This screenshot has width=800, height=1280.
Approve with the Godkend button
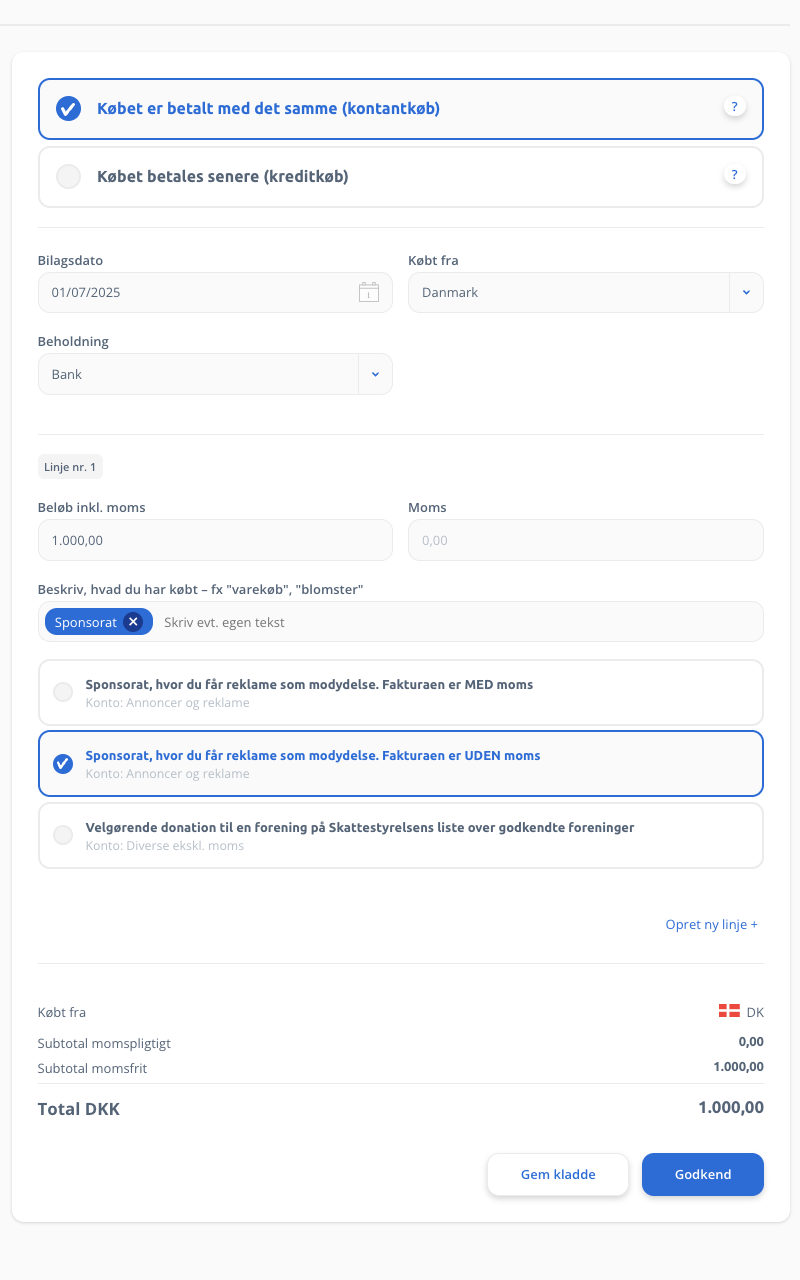pos(703,1174)
